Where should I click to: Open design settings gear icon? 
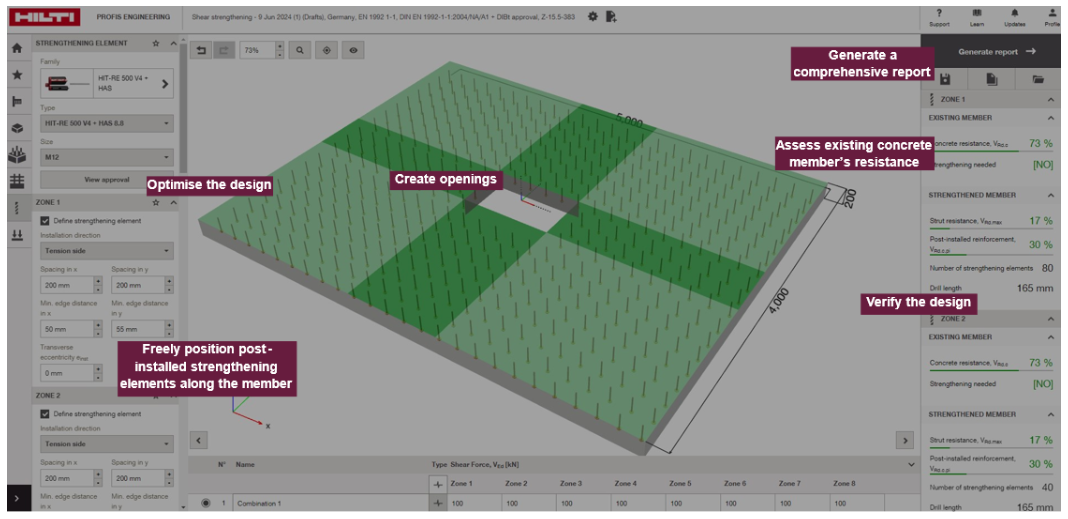[x=593, y=16]
